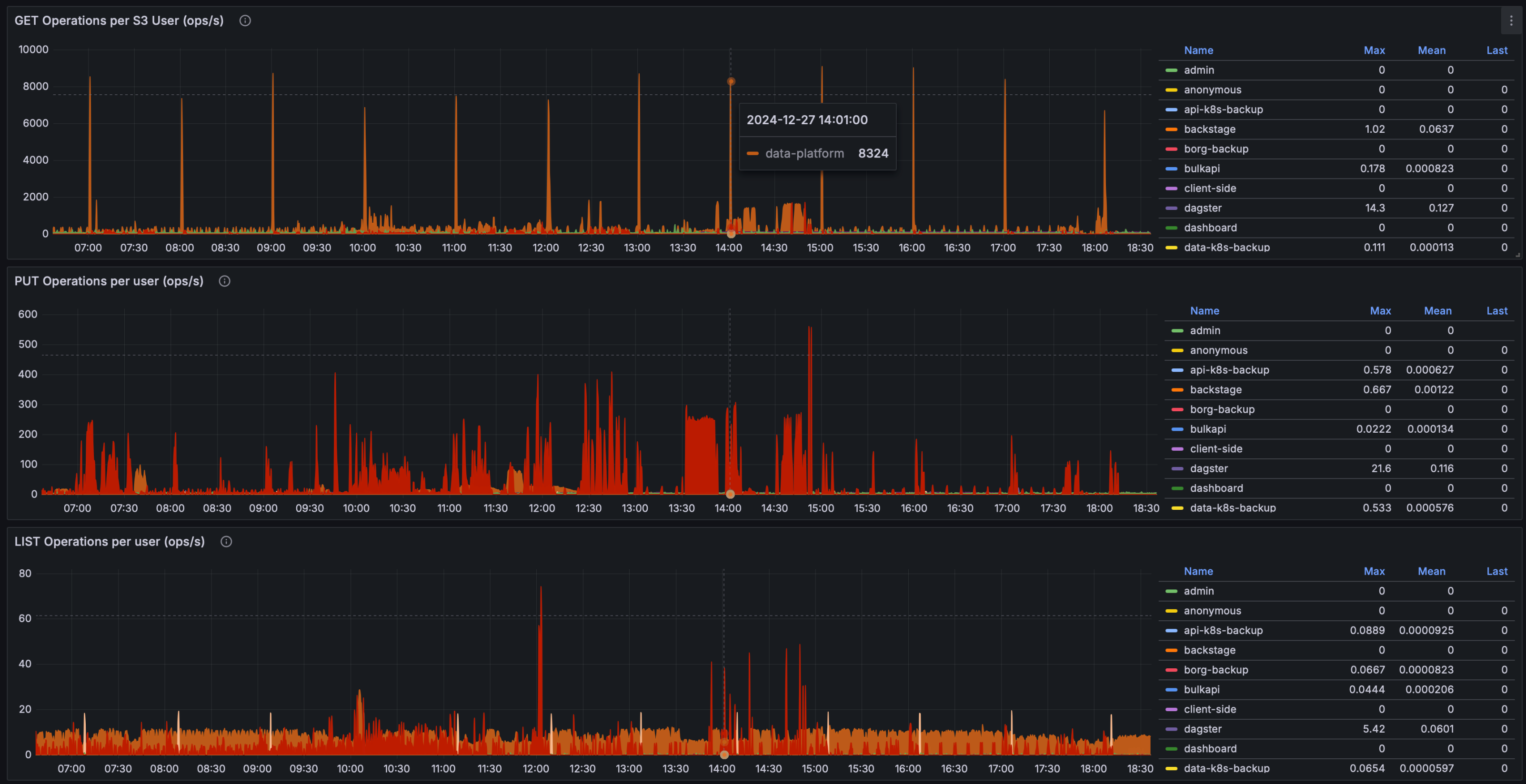This screenshot has height=784, width=1526.
Task: Toggle anonymous series in PUT legend
Action: tap(1218, 350)
